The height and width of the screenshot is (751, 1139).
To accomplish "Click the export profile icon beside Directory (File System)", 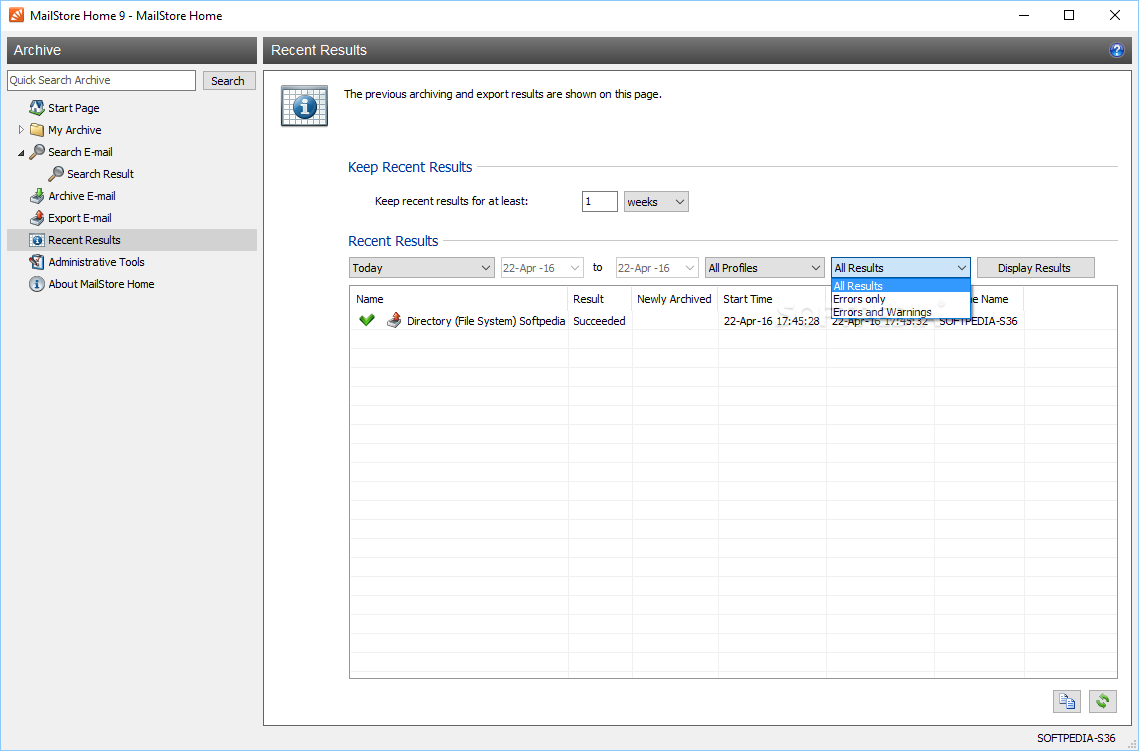I will tap(394, 320).
